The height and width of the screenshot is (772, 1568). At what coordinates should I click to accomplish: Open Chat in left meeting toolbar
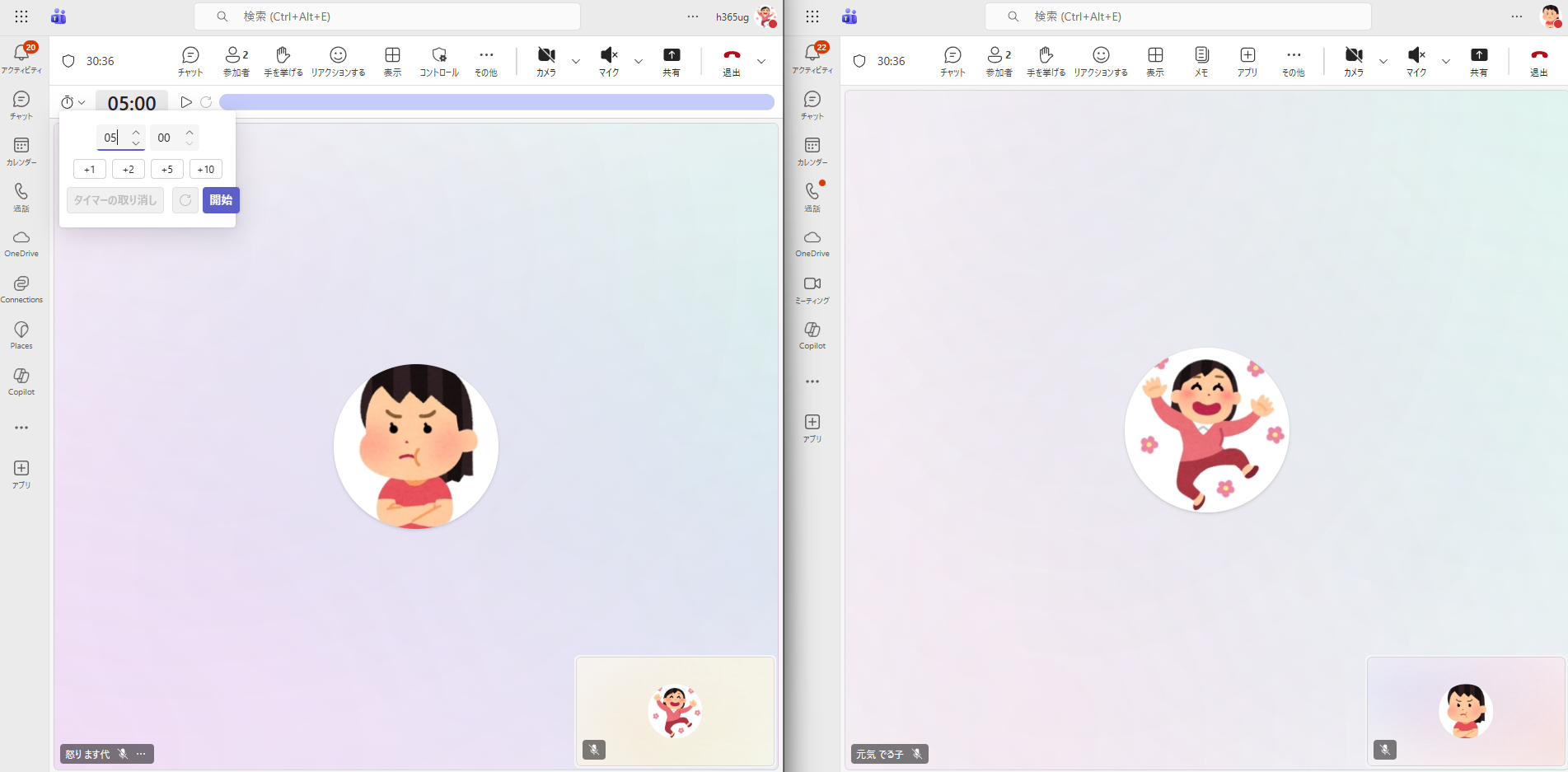190,61
